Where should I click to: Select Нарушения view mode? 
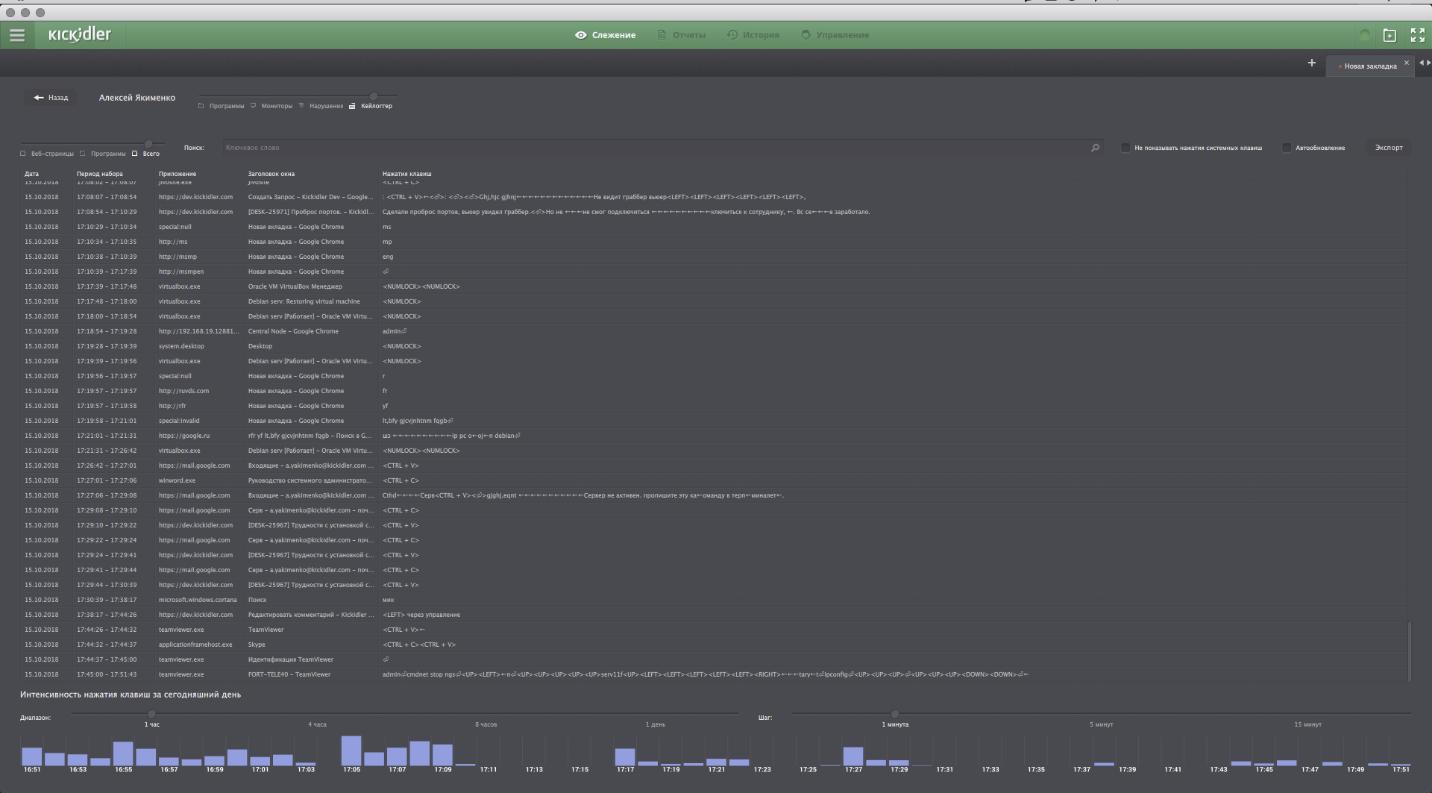click(321, 105)
